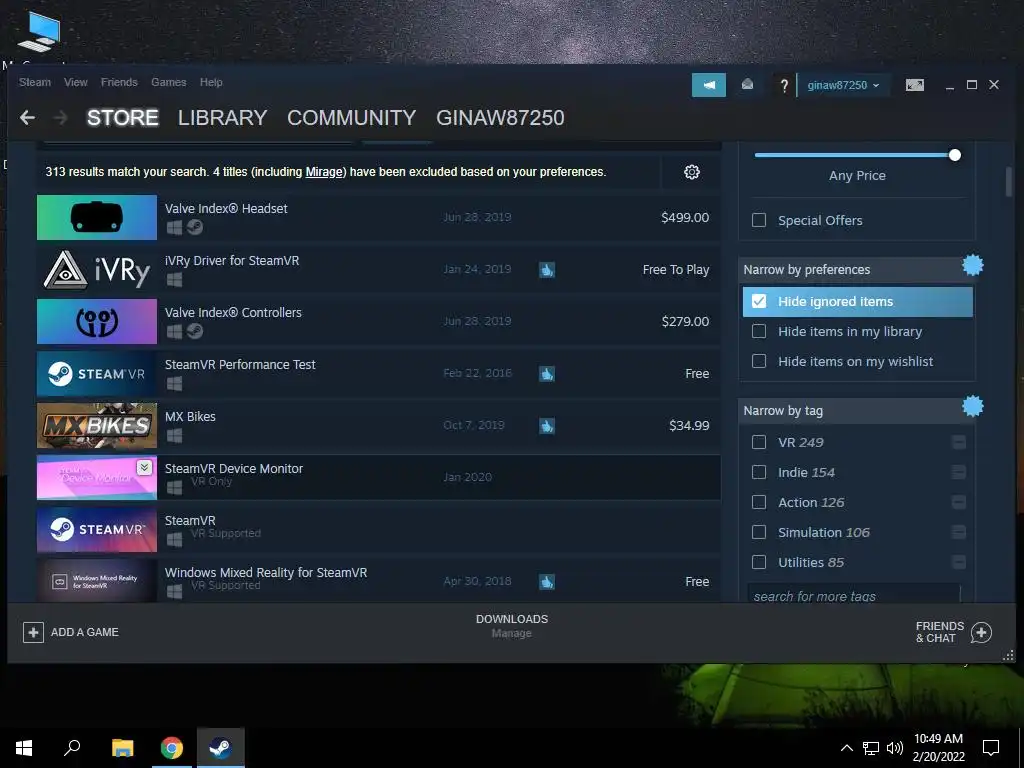Click in the search for more tags field

coord(854,594)
